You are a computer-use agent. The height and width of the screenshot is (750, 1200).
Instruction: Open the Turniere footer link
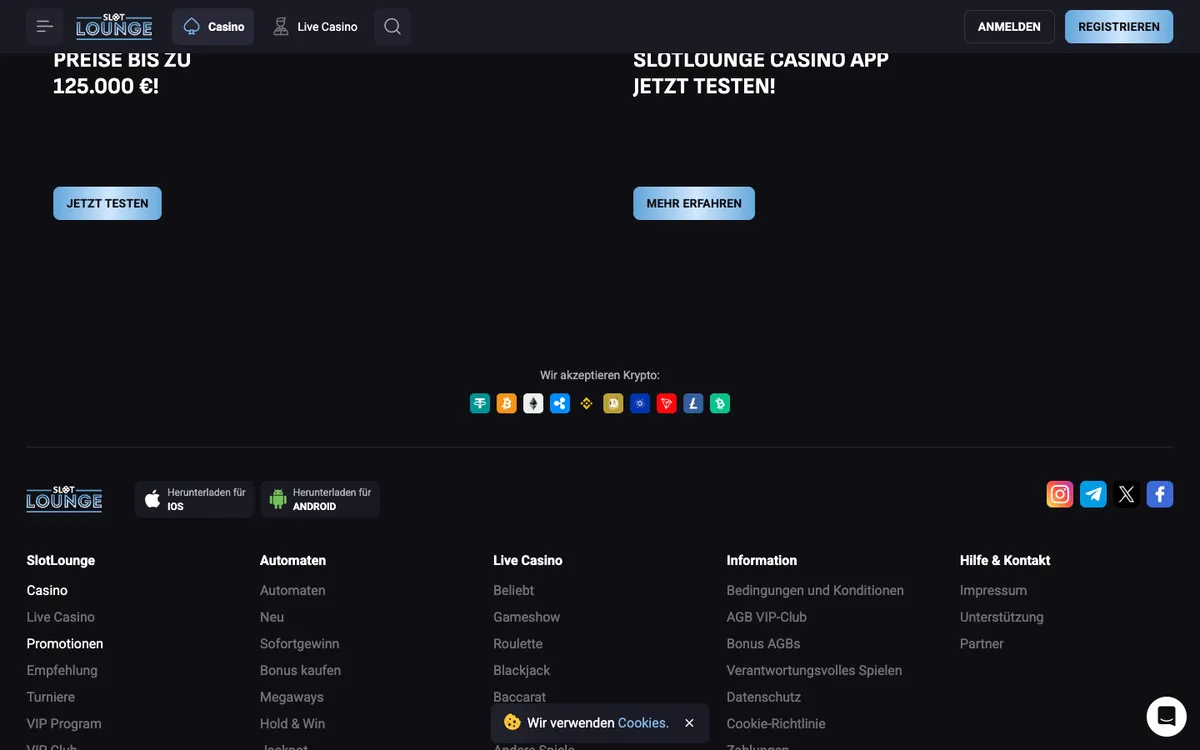51,697
